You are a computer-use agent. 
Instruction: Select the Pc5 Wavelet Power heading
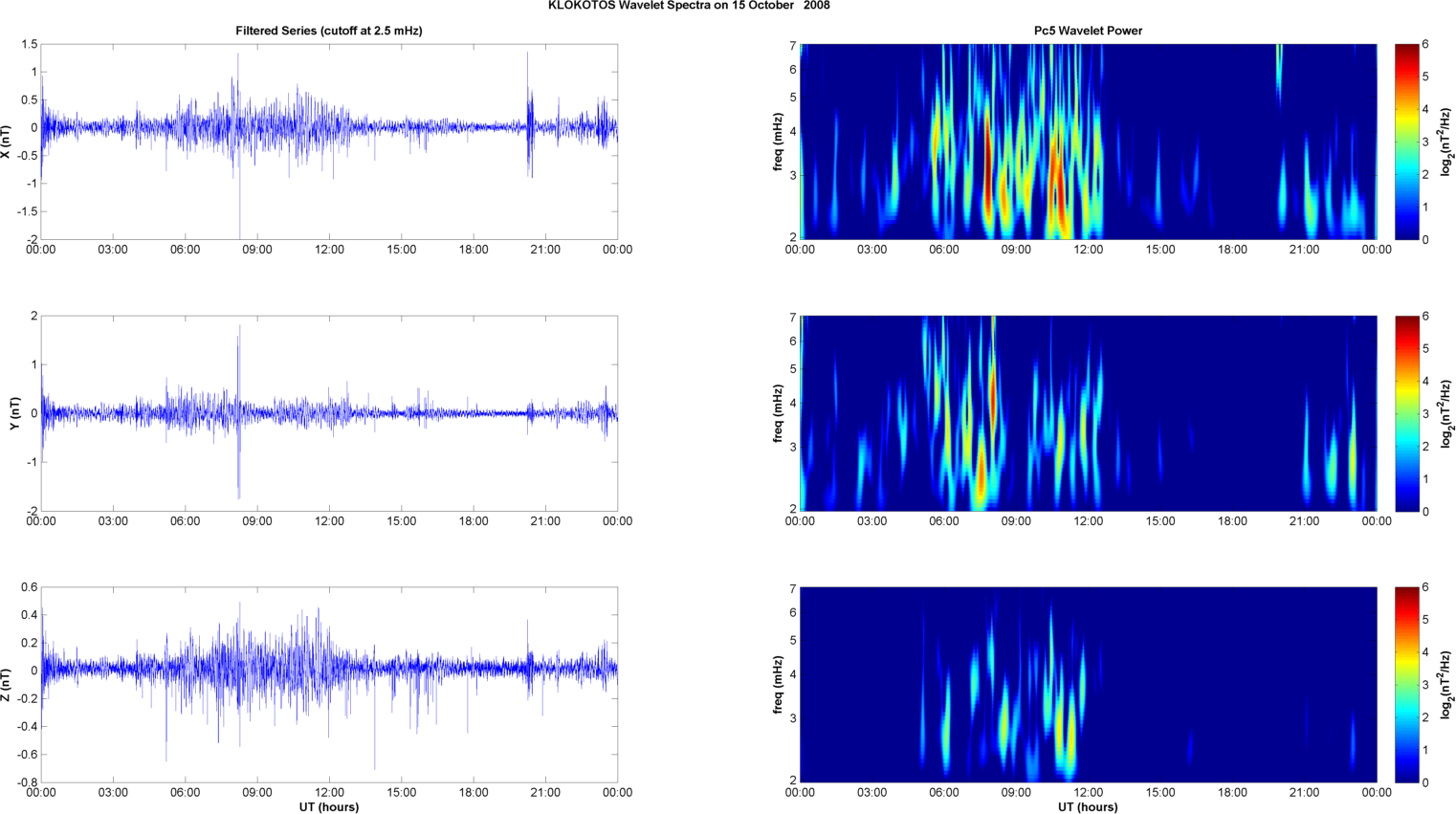pyautogui.click(x=1088, y=31)
